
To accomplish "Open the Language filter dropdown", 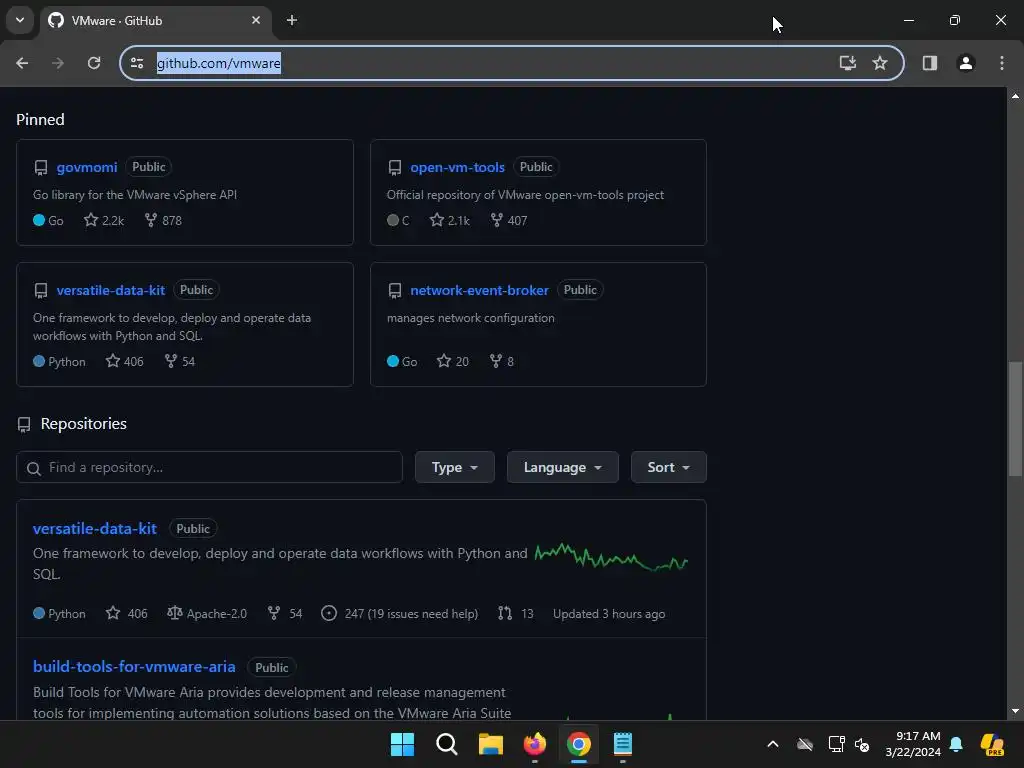I will (x=562, y=468).
